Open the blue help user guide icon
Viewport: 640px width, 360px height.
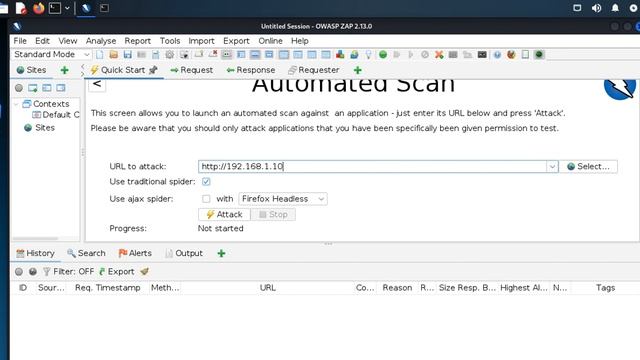tap(497, 54)
